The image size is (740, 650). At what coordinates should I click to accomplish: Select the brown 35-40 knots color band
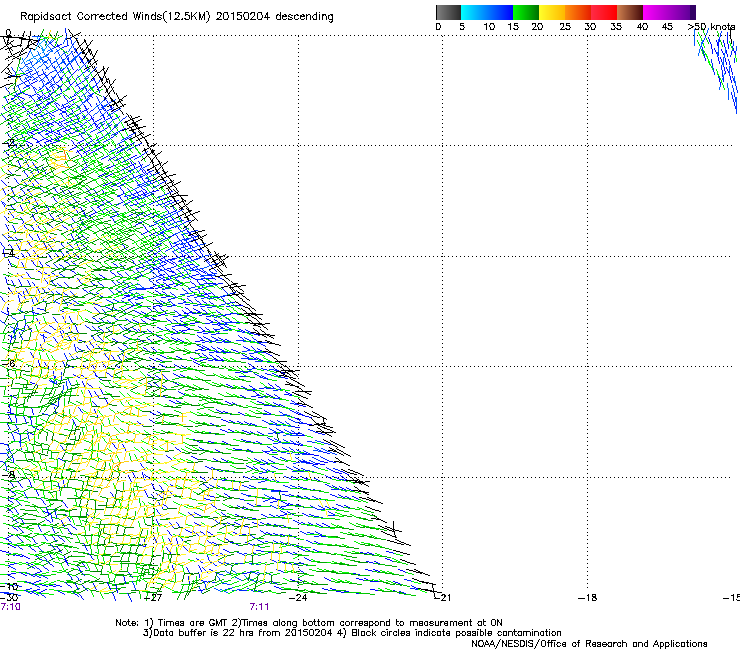(x=630, y=12)
